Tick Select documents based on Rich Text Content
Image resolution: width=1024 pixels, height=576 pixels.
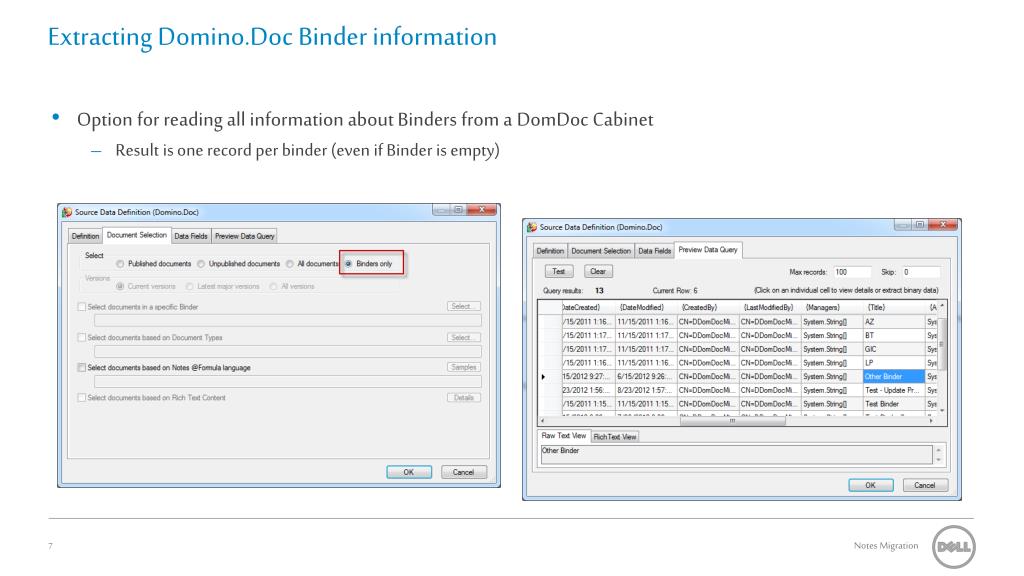[82, 398]
